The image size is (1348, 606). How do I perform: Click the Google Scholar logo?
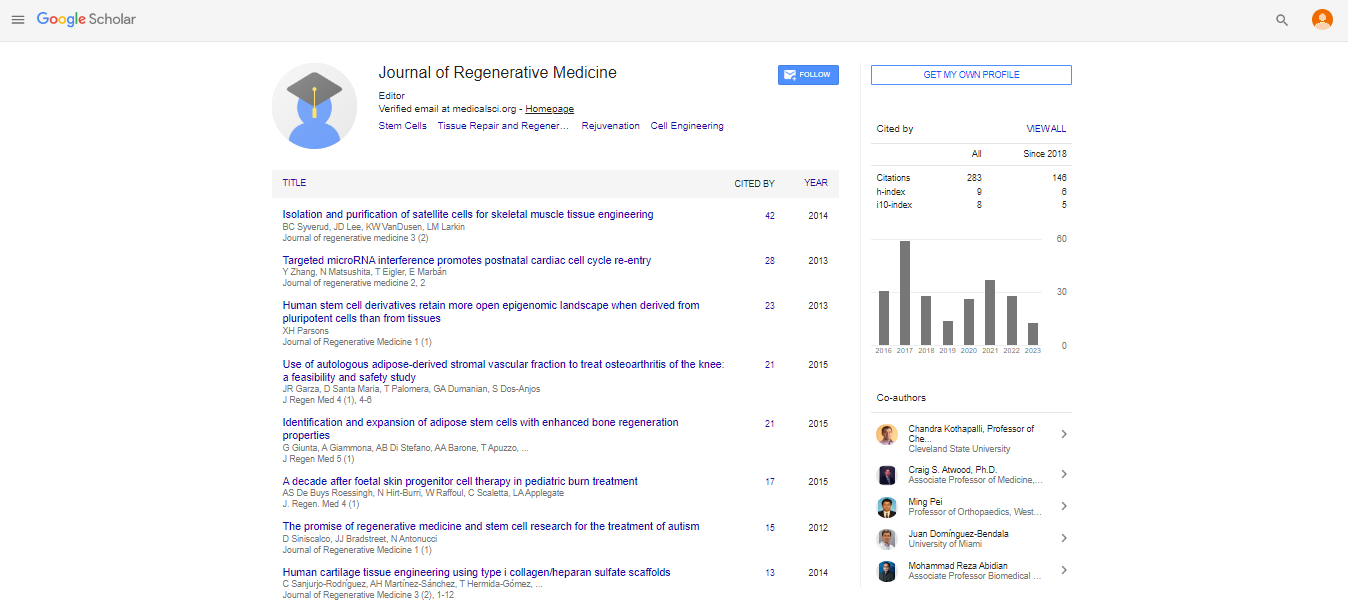click(x=86, y=20)
